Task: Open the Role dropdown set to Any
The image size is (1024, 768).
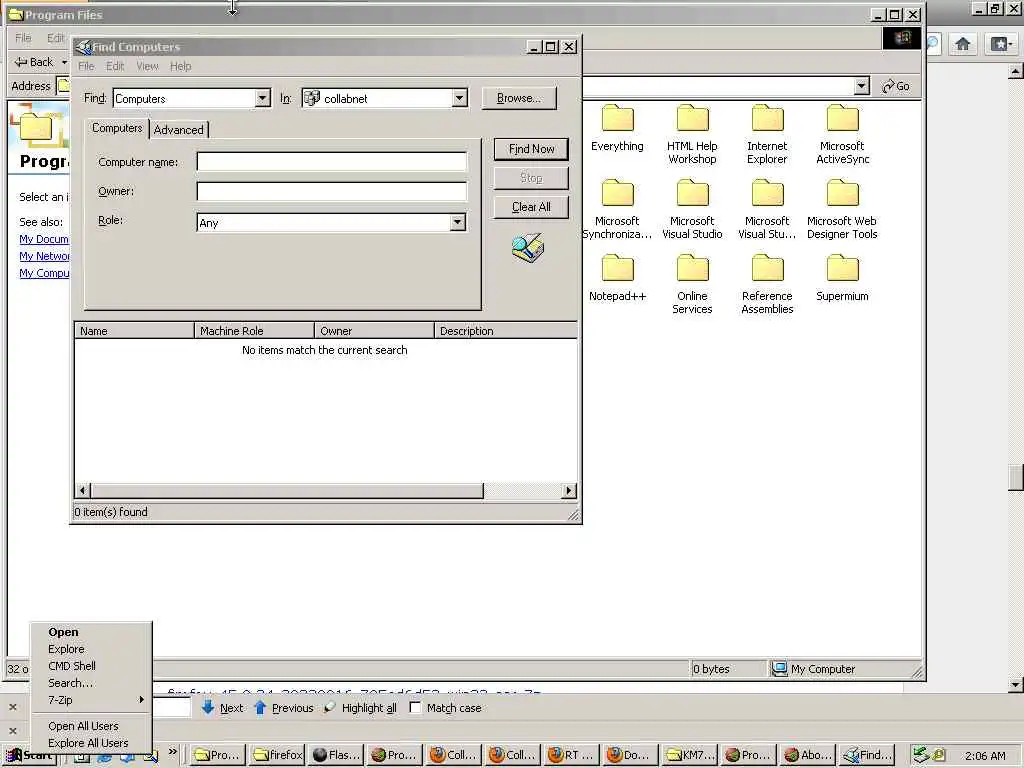Action: tap(457, 223)
